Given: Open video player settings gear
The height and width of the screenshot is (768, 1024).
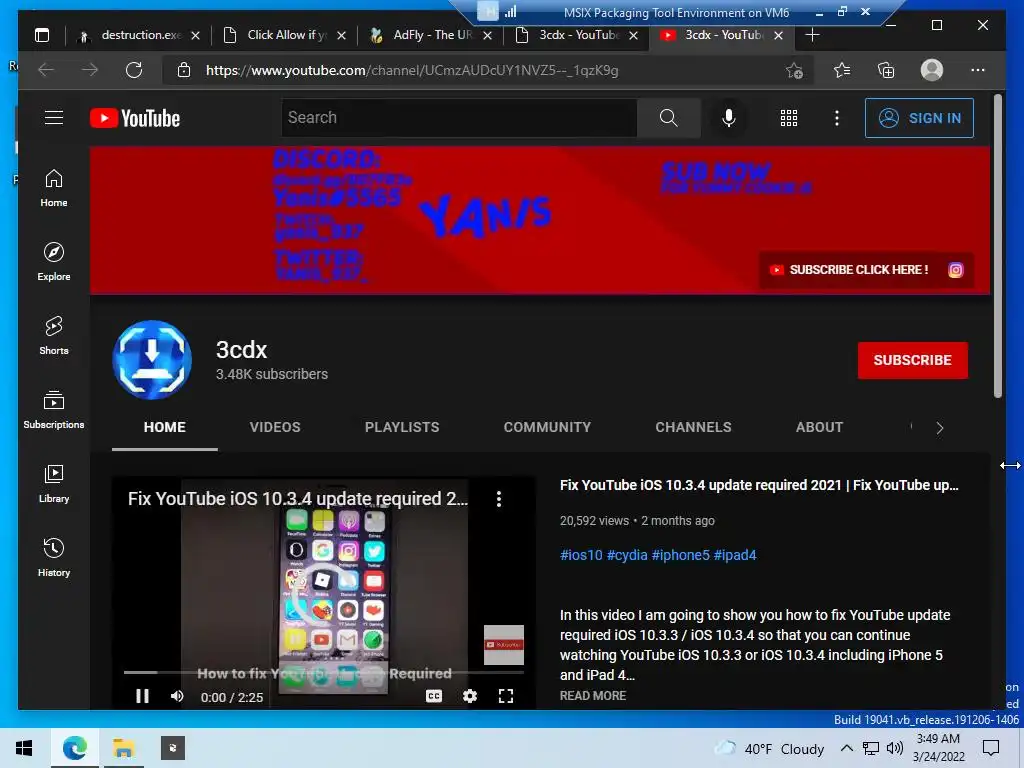Looking at the screenshot, I should [x=470, y=696].
